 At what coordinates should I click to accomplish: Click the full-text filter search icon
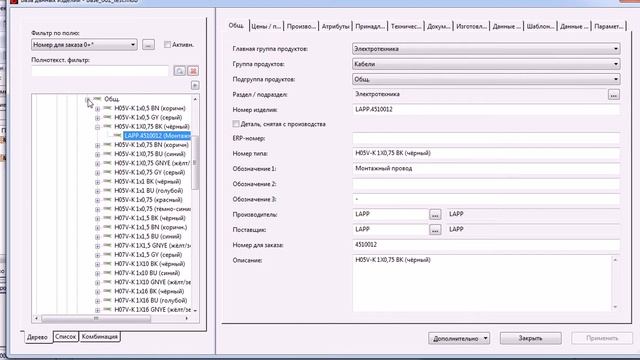pos(180,71)
